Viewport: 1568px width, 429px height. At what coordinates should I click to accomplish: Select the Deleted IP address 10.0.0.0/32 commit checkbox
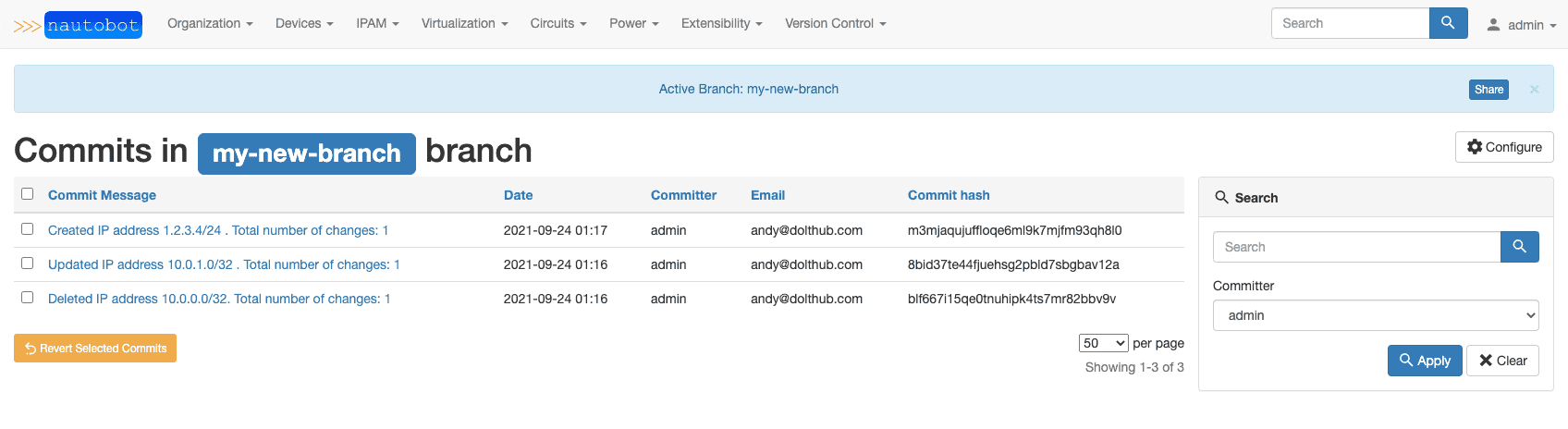tap(28, 298)
